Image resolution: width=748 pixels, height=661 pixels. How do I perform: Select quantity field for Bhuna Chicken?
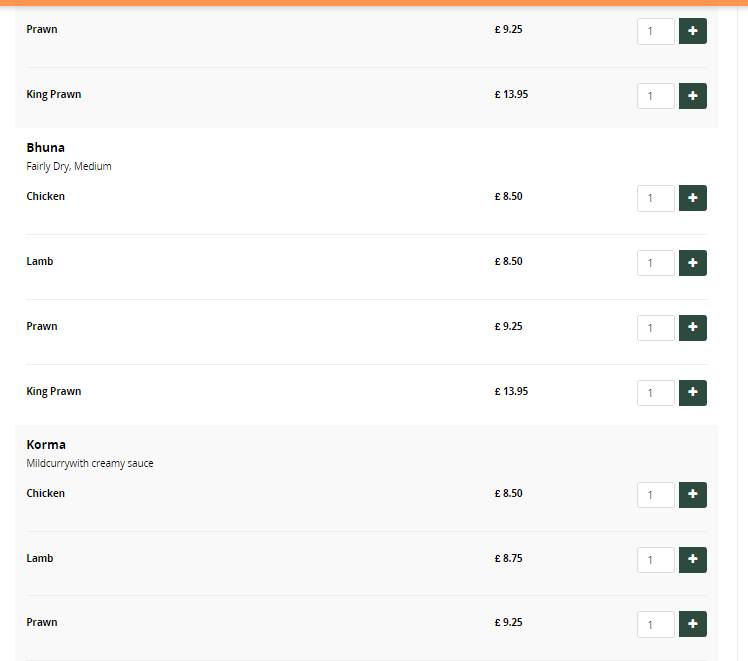coord(656,198)
